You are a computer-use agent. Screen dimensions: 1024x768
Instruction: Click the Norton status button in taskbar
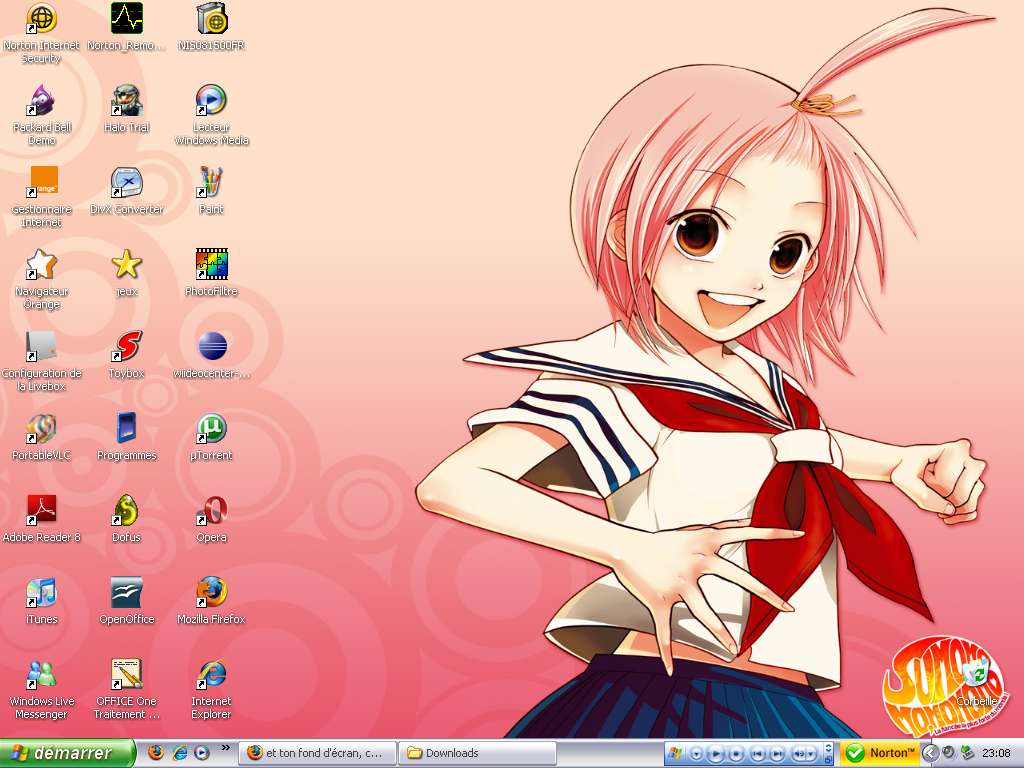click(x=879, y=753)
